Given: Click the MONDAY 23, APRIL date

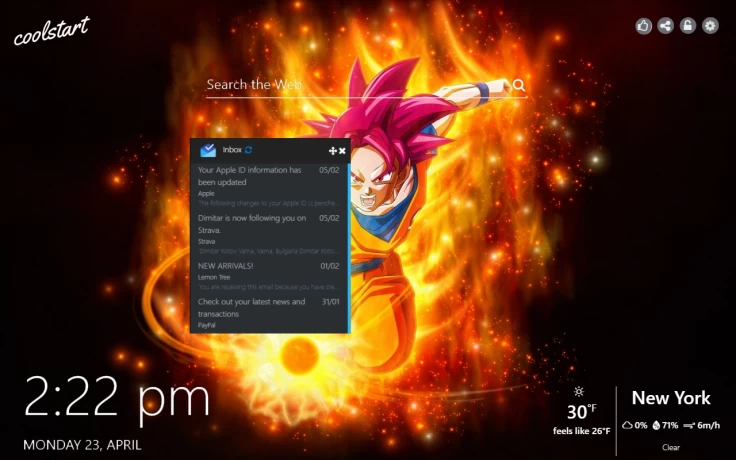Looking at the screenshot, I should point(82,445).
